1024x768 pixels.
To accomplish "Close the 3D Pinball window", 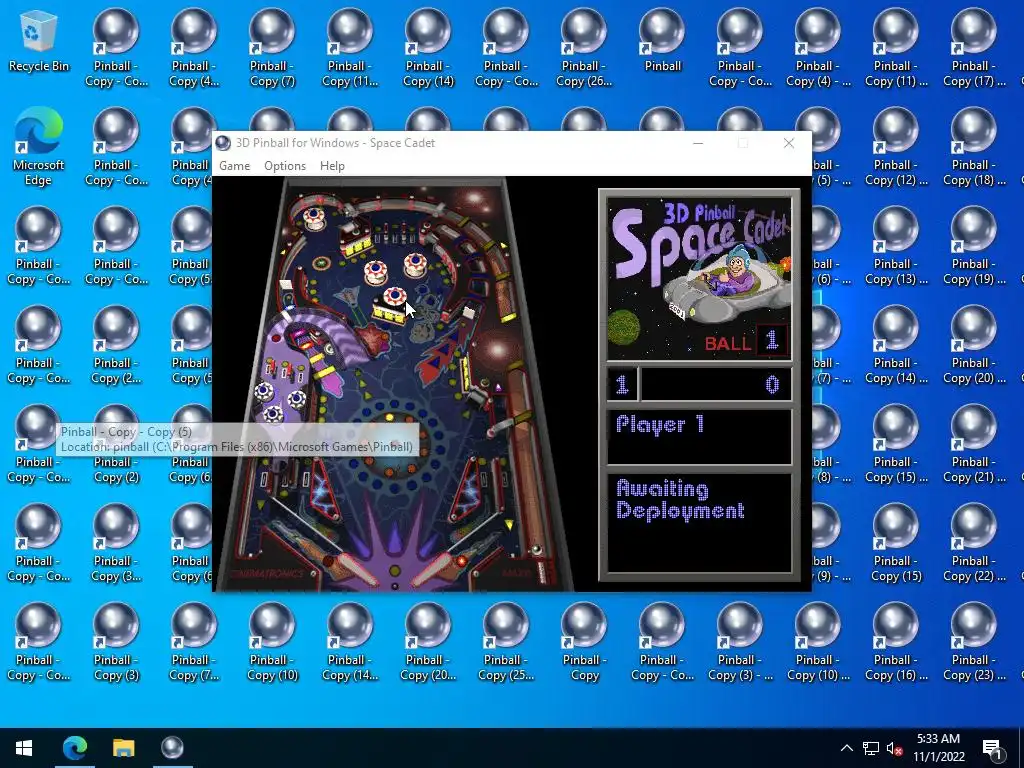I will click(789, 143).
